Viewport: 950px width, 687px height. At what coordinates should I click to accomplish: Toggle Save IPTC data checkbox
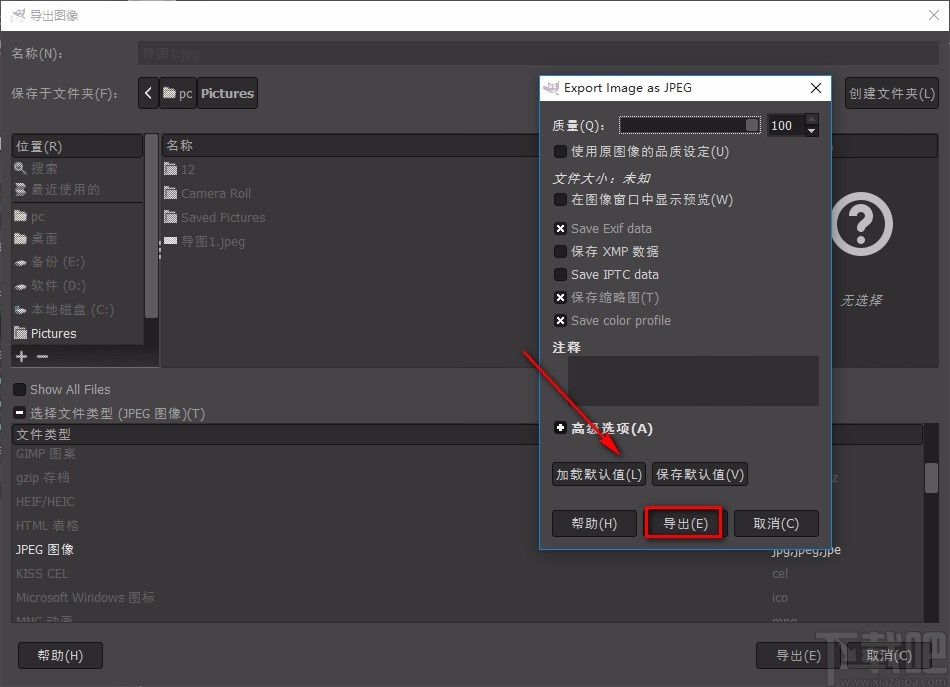[560, 274]
